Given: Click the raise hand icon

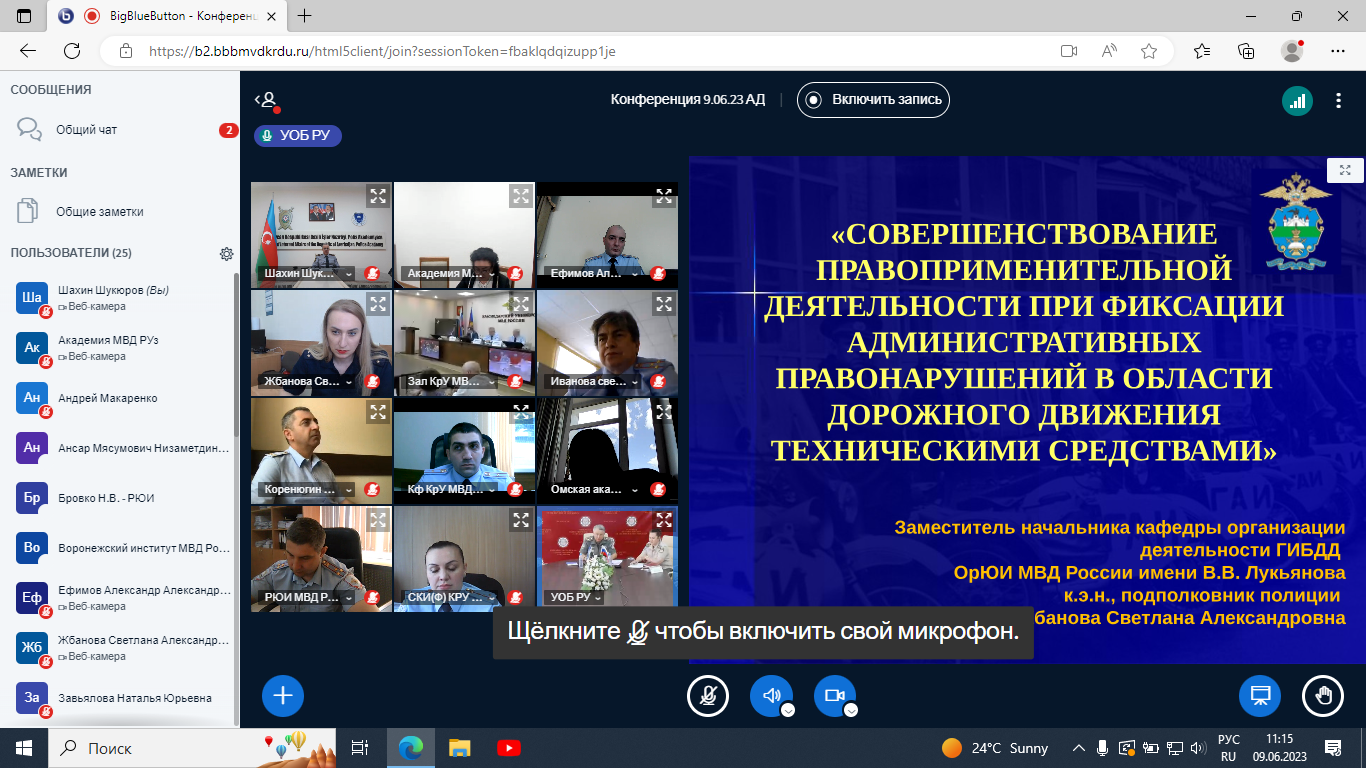Looking at the screenshot, I should [x=1322, y=696].
